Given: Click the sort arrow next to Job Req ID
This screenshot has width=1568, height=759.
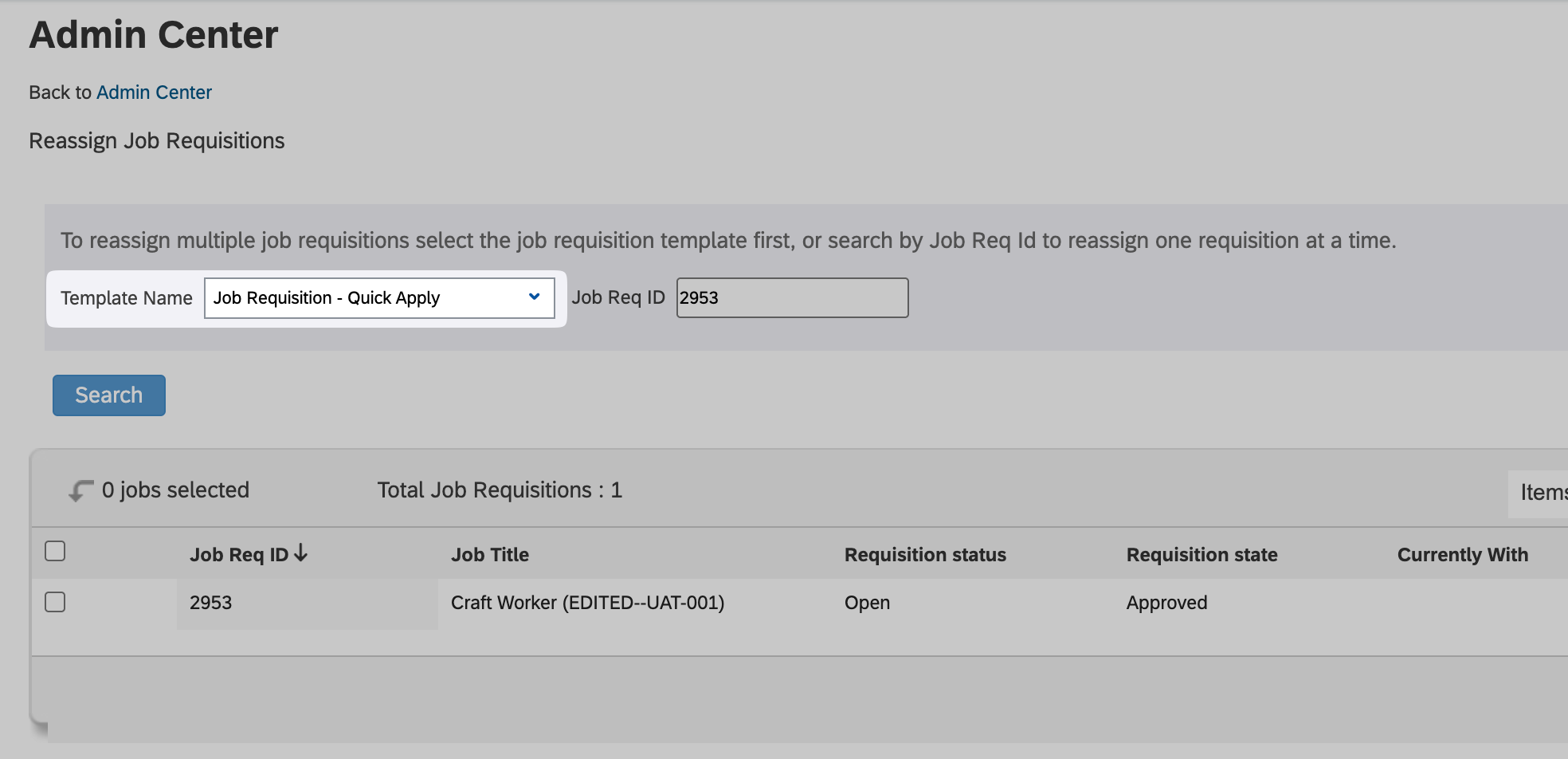Looking at the screenshot, I should (300, 553).
